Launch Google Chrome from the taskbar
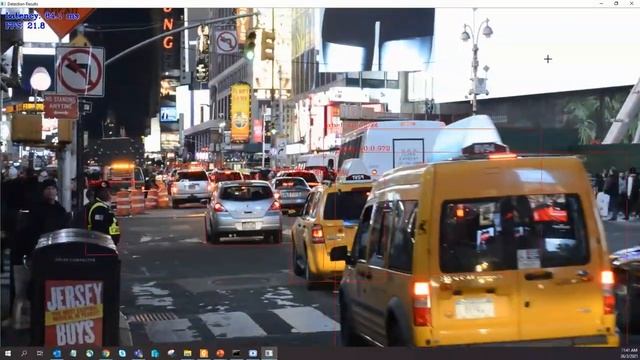640x360 pixels. point(106,353)
